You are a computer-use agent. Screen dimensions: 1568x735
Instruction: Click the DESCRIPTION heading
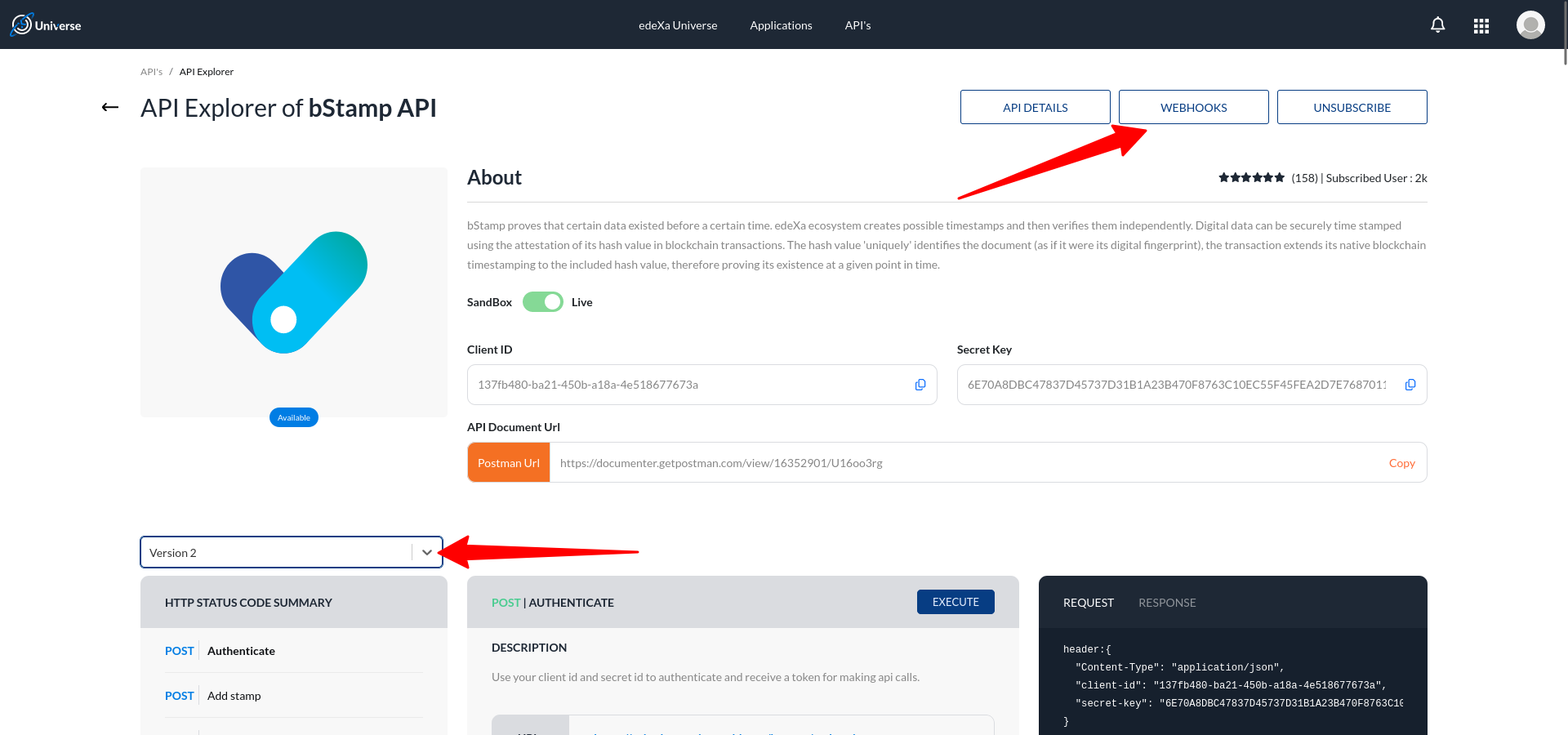529,648
